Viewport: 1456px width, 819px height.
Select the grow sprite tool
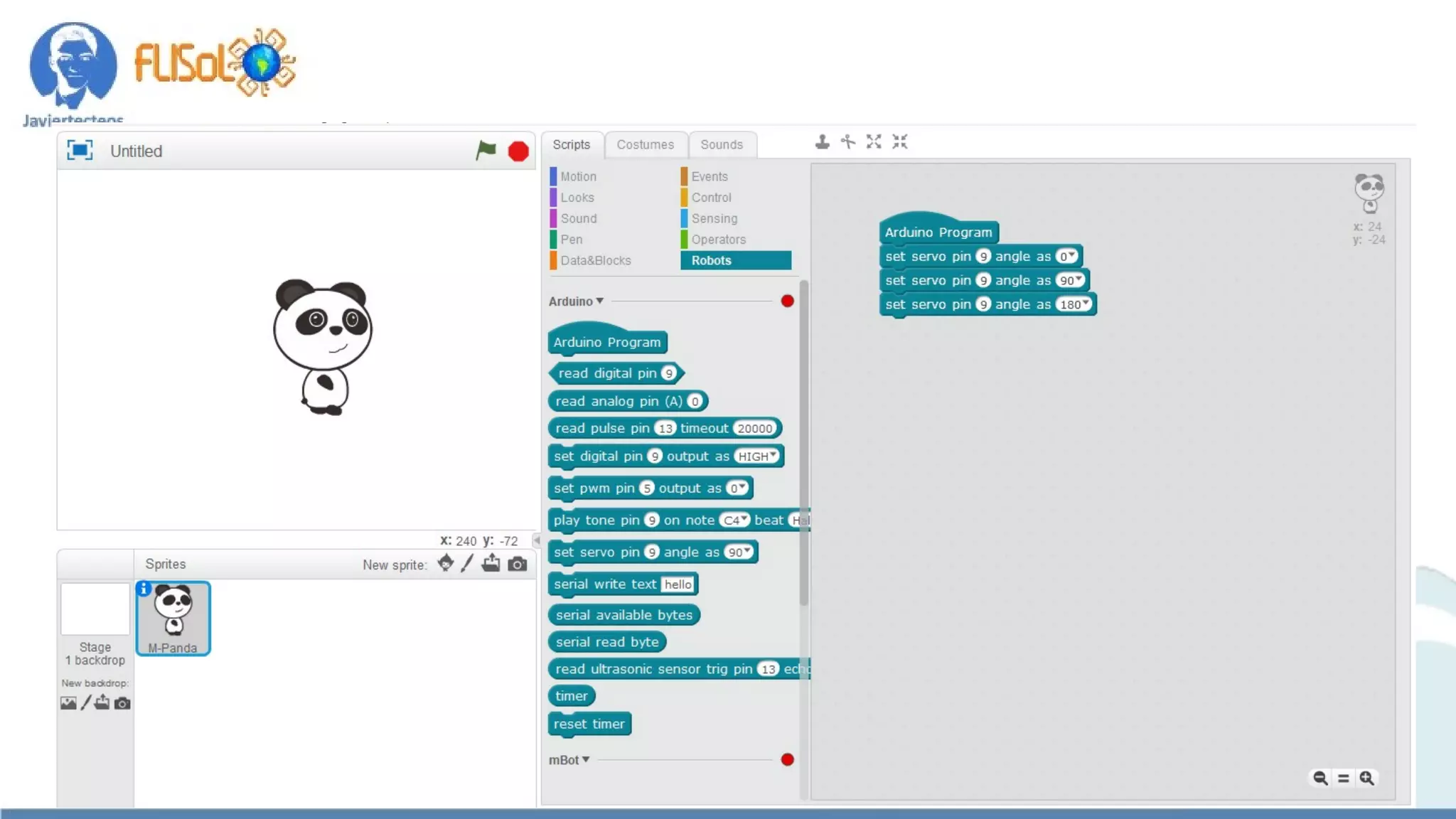point(874,142)
